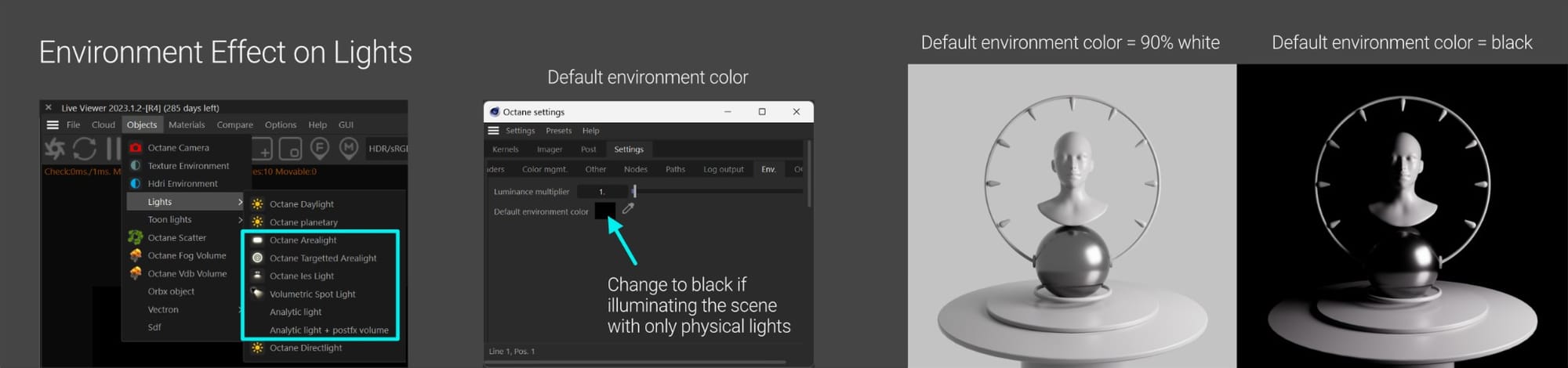Viewport: 1568px width, 368px height.
Task: Choose Octane Targetted Arealight entry
Action: click(321, 258)
